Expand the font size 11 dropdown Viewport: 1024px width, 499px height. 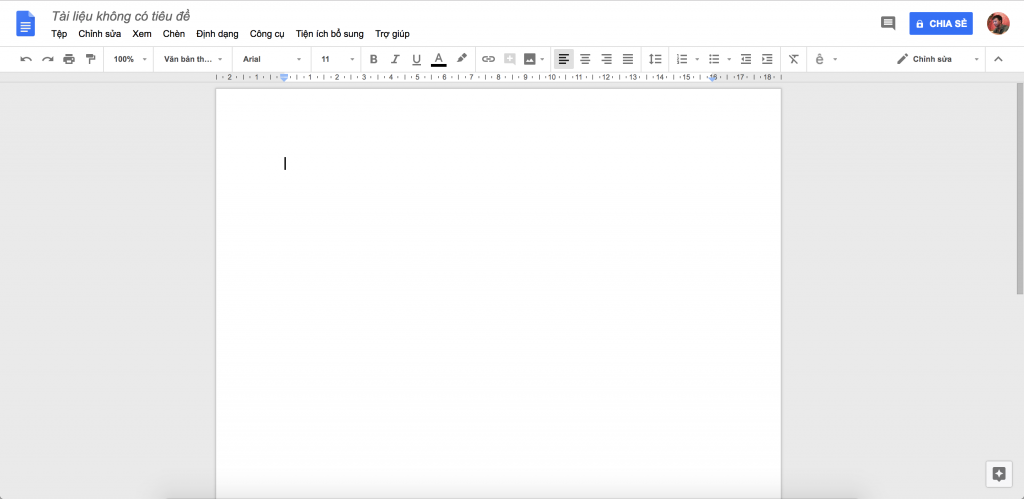click(x=337, y=59)
